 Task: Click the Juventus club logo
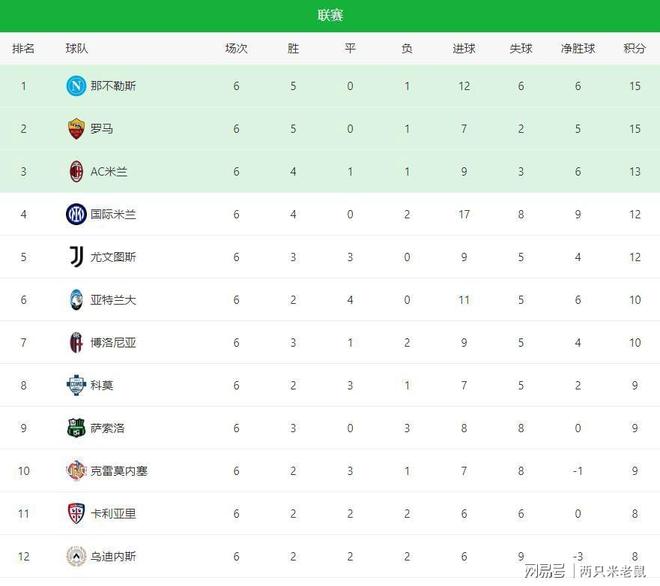tap(76, 257)
